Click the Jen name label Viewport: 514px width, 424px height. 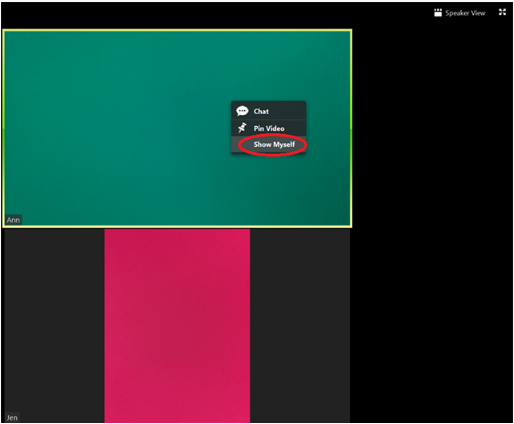(x=12, y=418)
